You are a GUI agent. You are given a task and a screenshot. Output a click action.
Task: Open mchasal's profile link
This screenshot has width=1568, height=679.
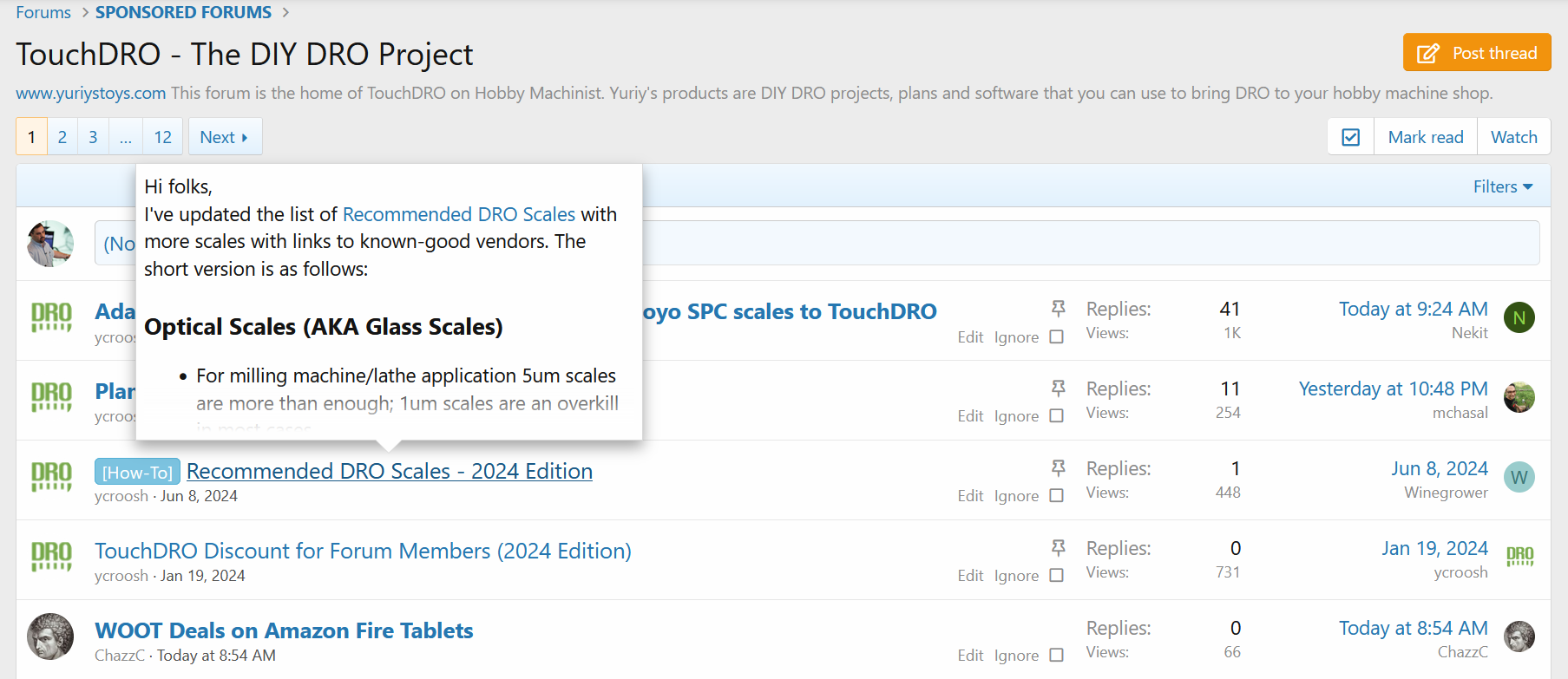pos(1460,413)
